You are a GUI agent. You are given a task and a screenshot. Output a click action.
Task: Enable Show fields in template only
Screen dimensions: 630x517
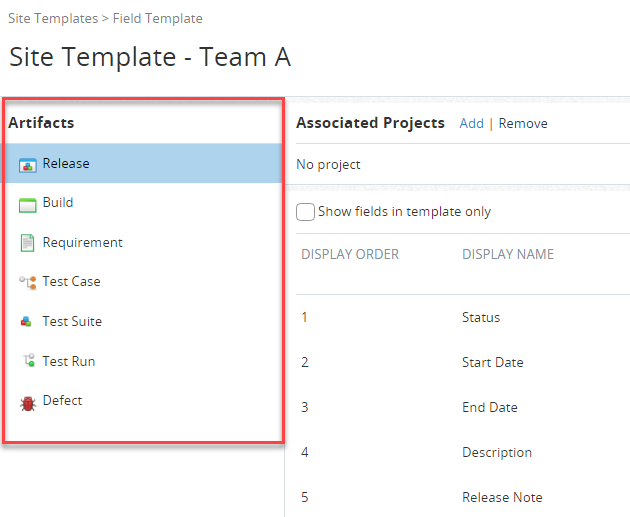pyautogui.click(x=306, y=212)
